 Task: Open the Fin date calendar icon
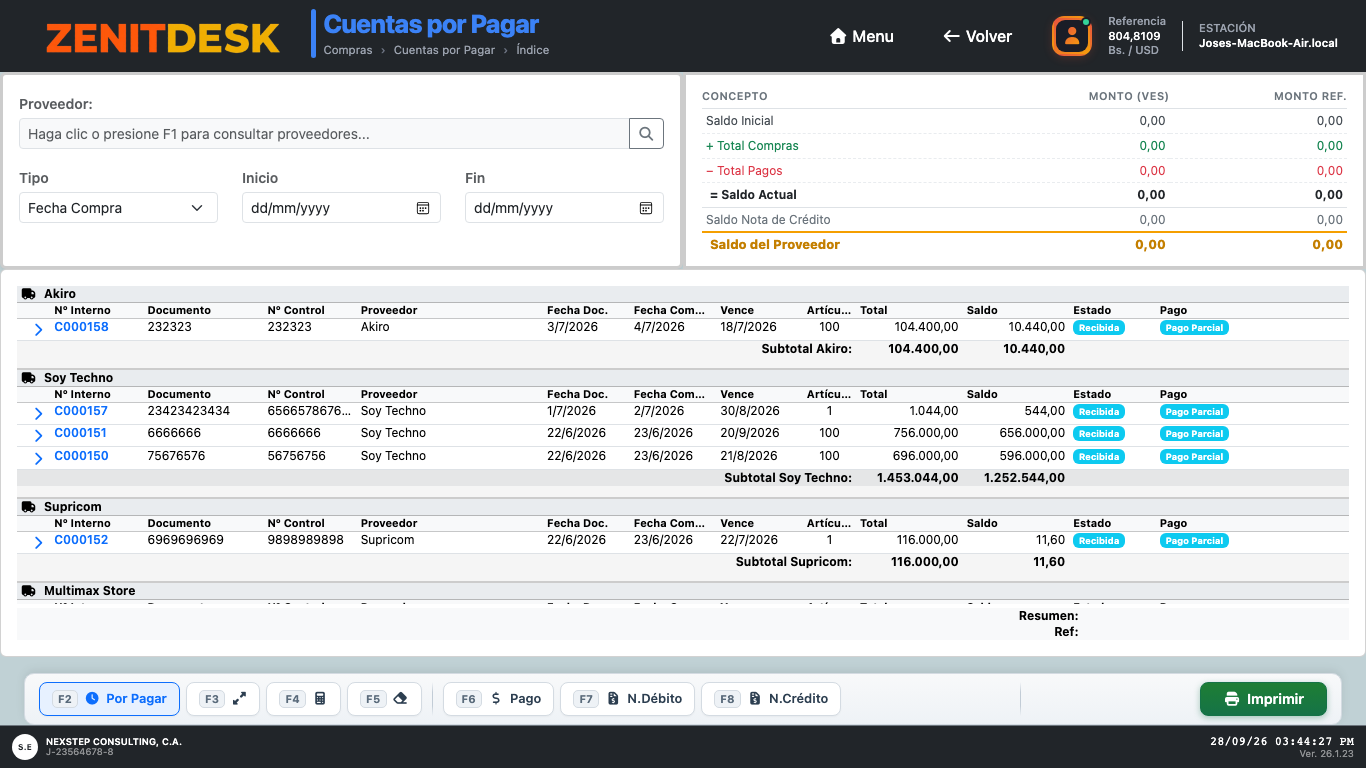coord(646,208)
